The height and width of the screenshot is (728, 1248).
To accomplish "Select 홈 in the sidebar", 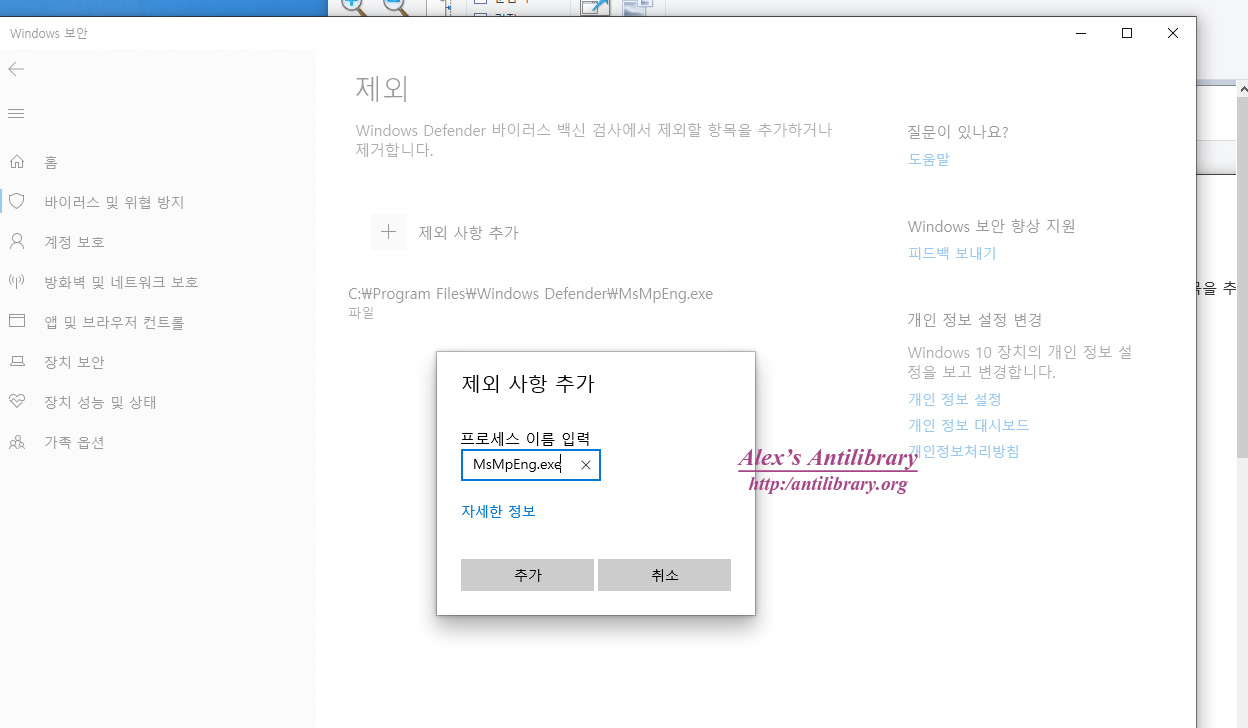I will [x=51, y=162].
